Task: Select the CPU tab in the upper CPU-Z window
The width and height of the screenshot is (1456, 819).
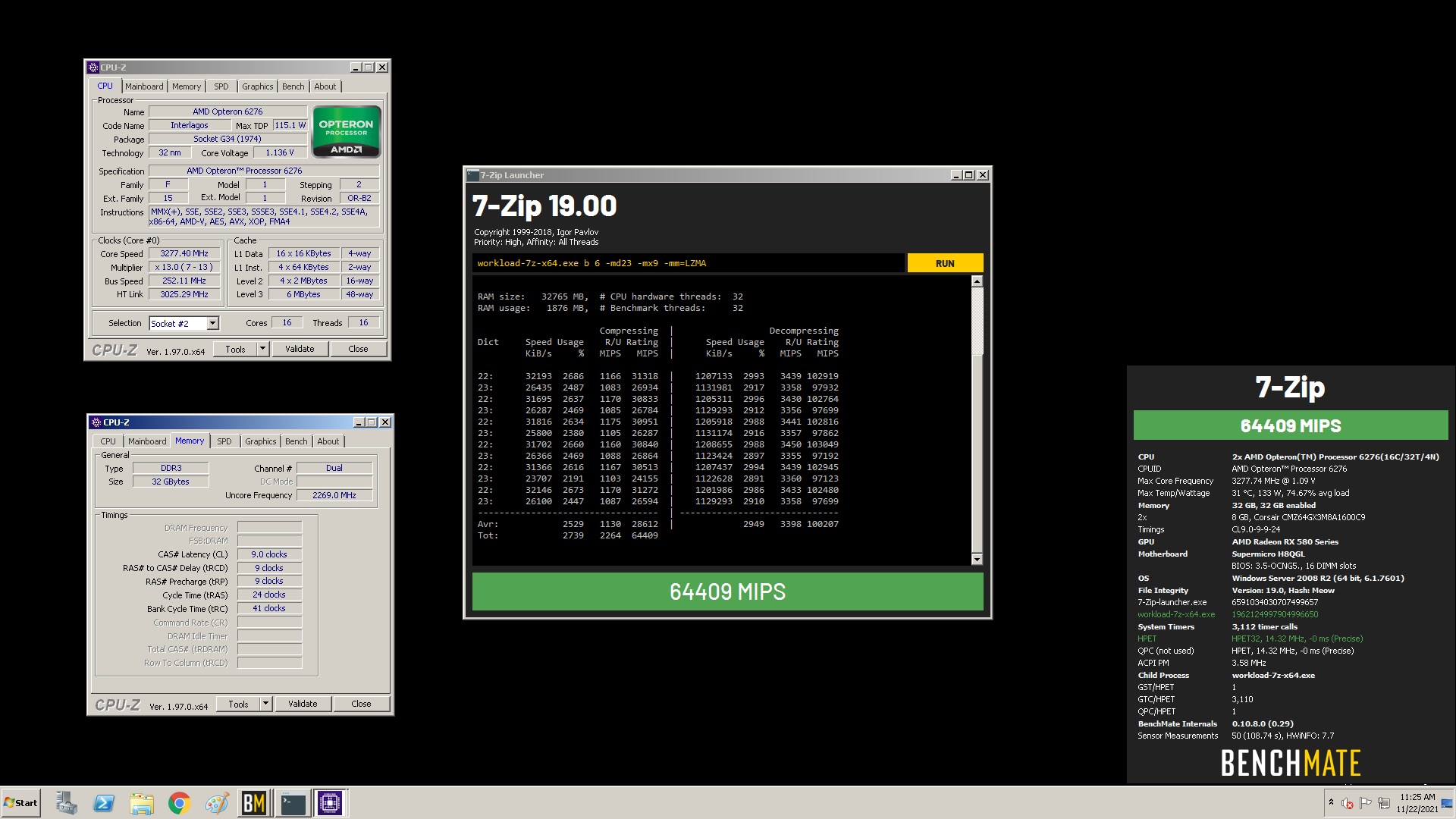Action: 105,86
